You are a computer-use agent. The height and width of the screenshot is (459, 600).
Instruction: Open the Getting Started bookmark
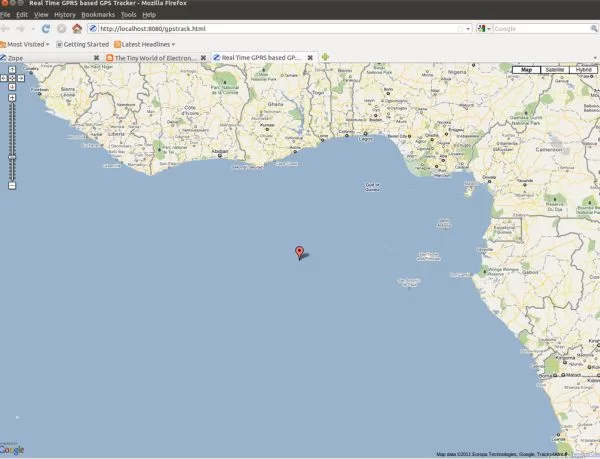tap(82, 44)
